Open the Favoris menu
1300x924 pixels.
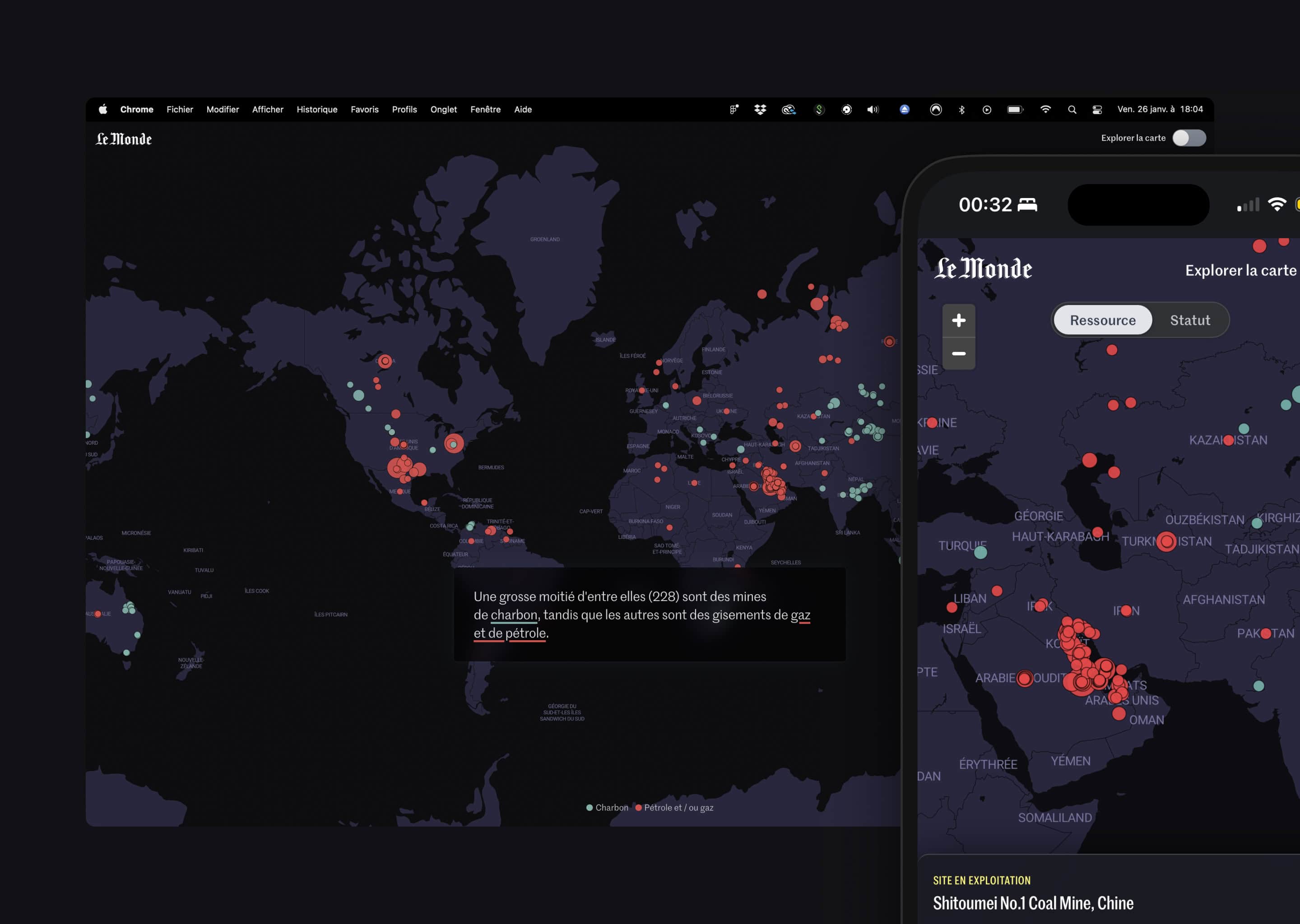(x=364, y=109)
